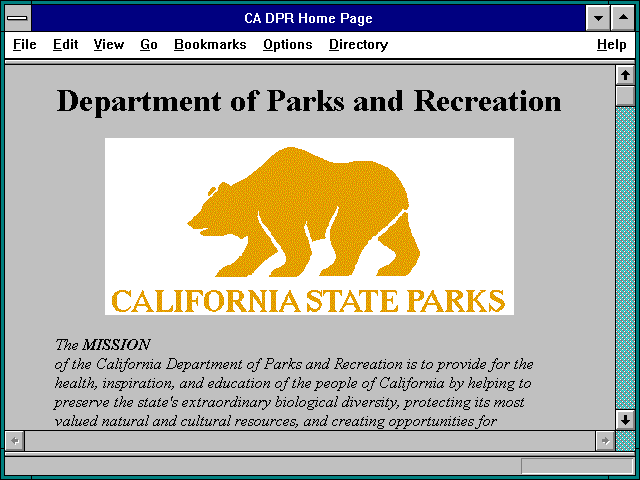Open the File menu

pyautogui.click(x=24, y=44)
